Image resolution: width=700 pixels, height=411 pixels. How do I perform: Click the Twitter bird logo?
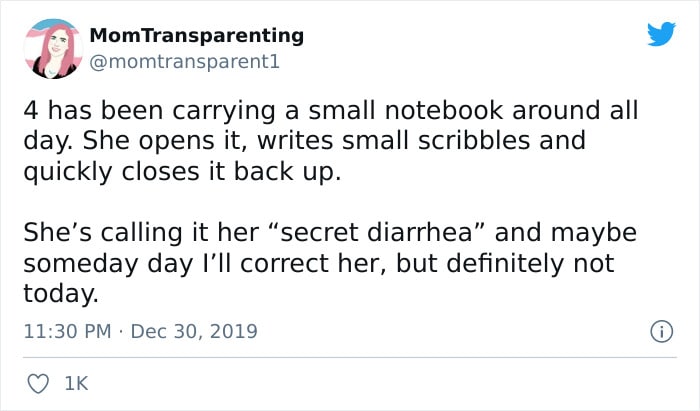pos(662,34)
